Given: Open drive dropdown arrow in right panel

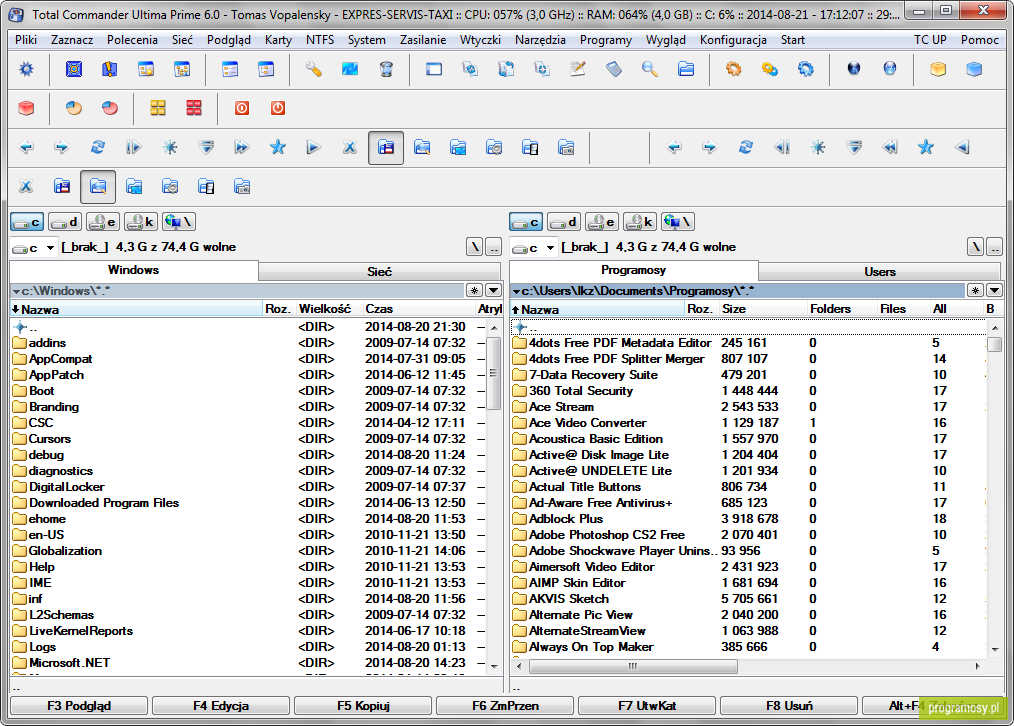Looking at the screenshot, I should pos(550,248).
